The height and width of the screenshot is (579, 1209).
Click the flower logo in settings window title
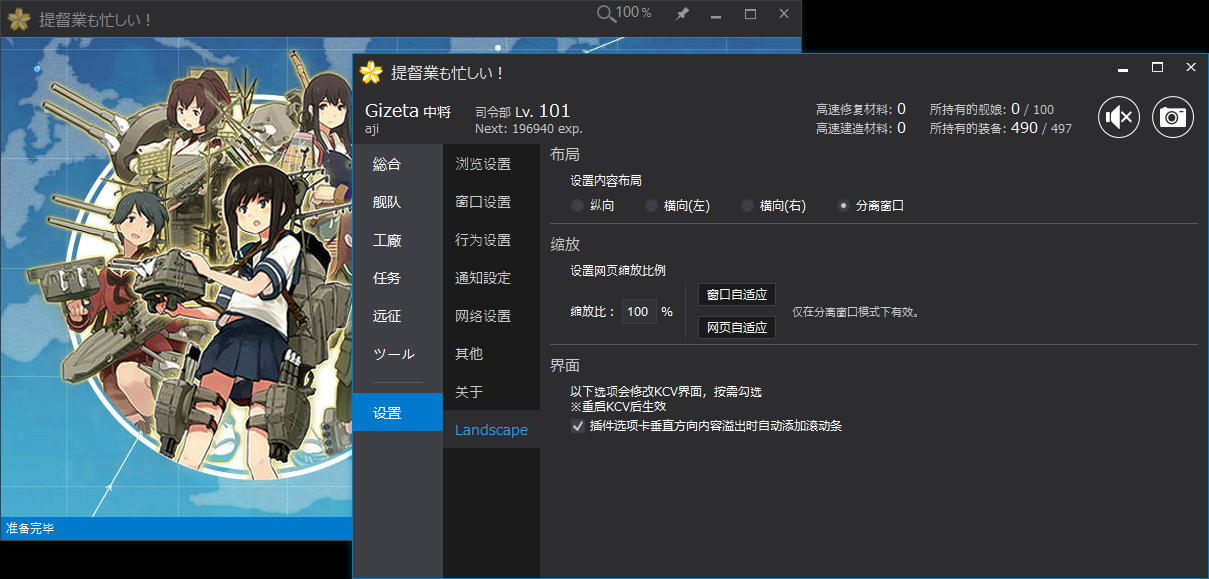[371, 72]
